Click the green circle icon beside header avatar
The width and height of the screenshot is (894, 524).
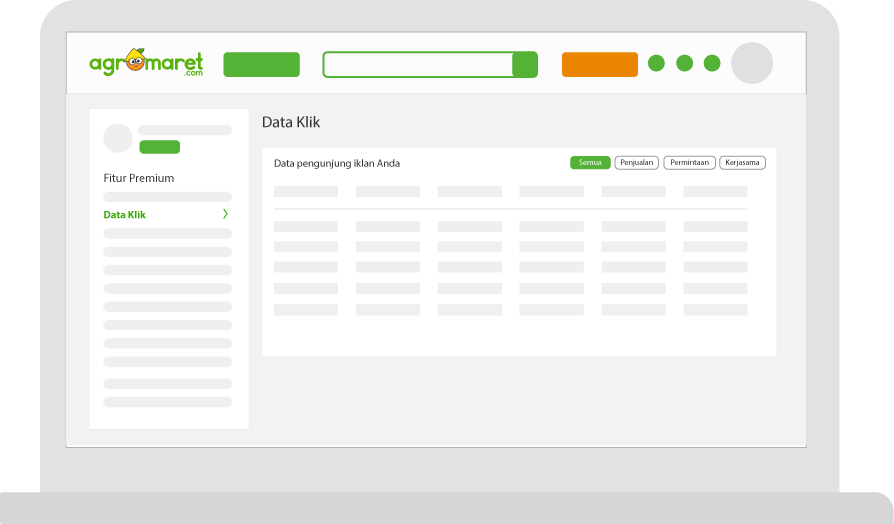point(712,63)
